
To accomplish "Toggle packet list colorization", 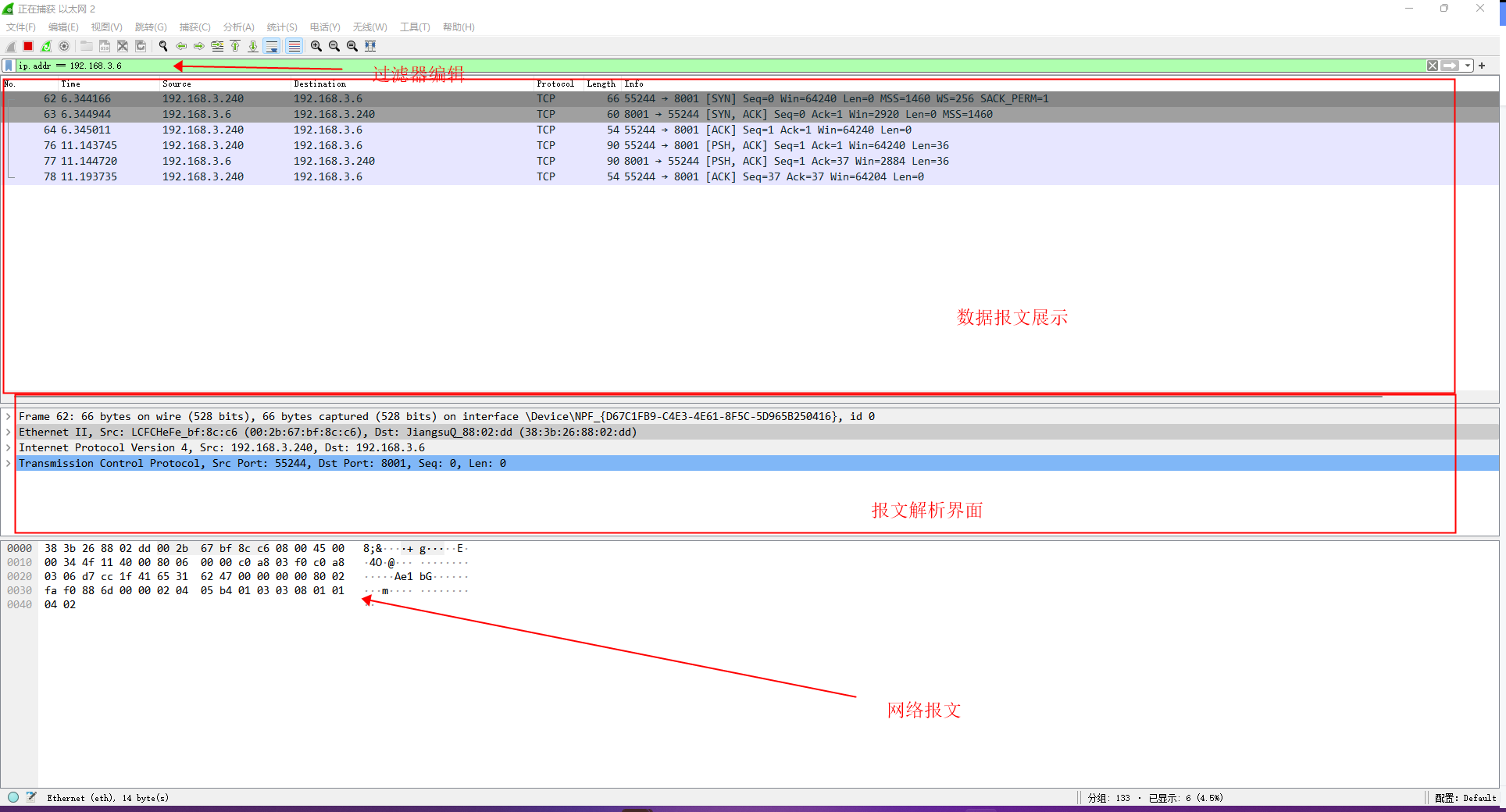I will 294,46.
